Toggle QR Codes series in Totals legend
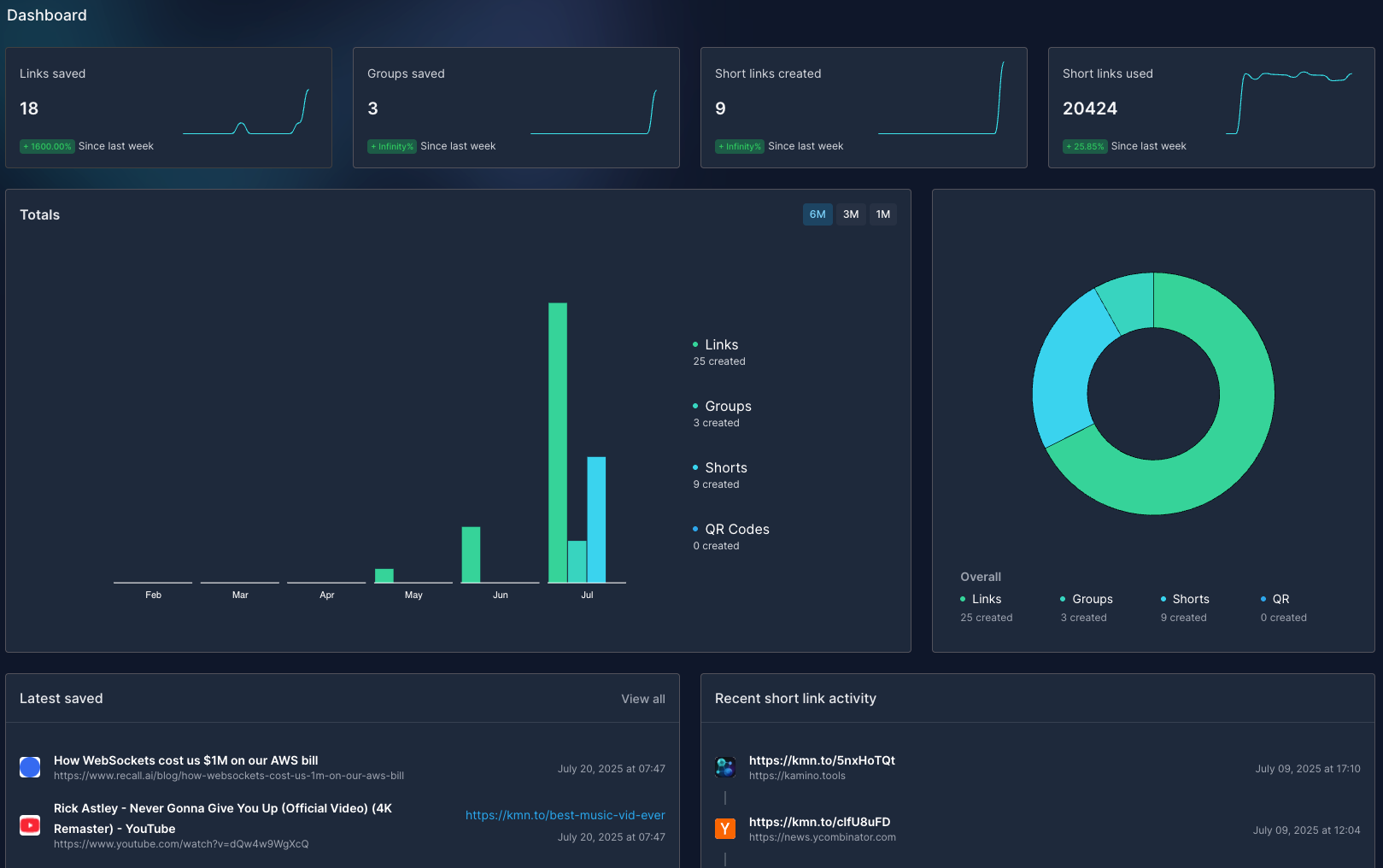The image size is (1383, 868). [x=736, y=530]
